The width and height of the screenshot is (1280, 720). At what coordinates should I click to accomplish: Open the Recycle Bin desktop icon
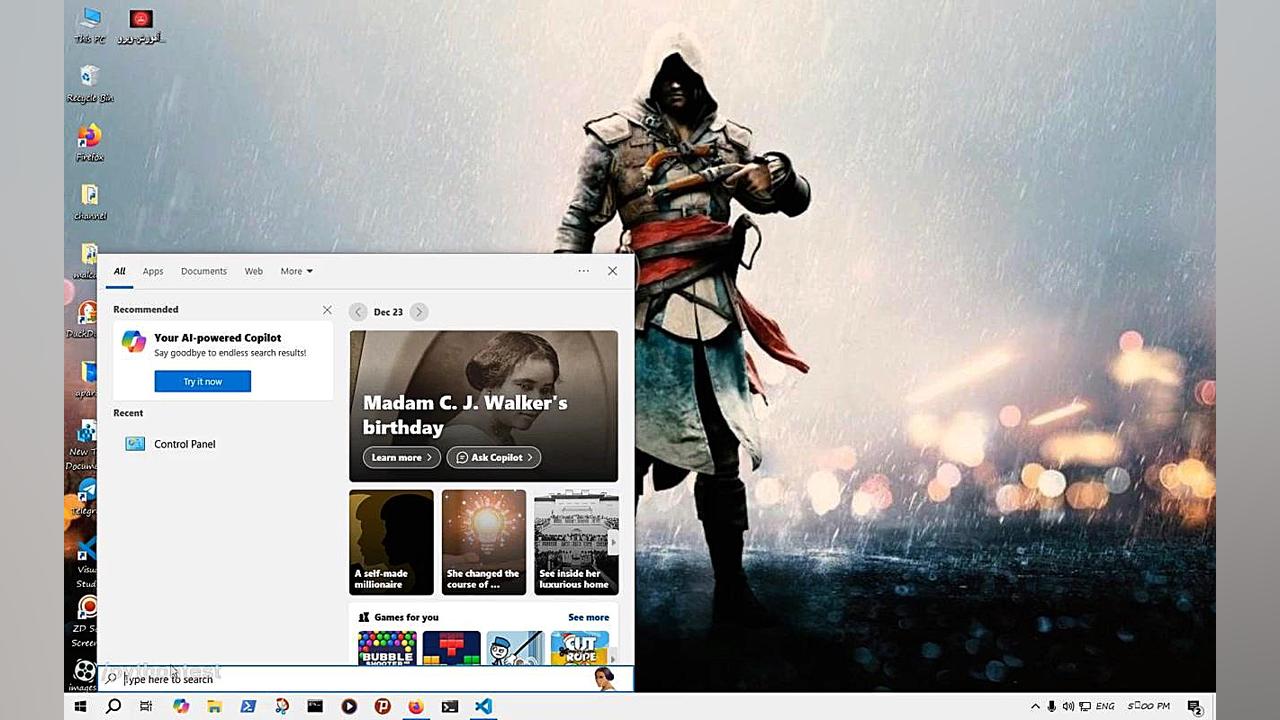click(90, 84)
